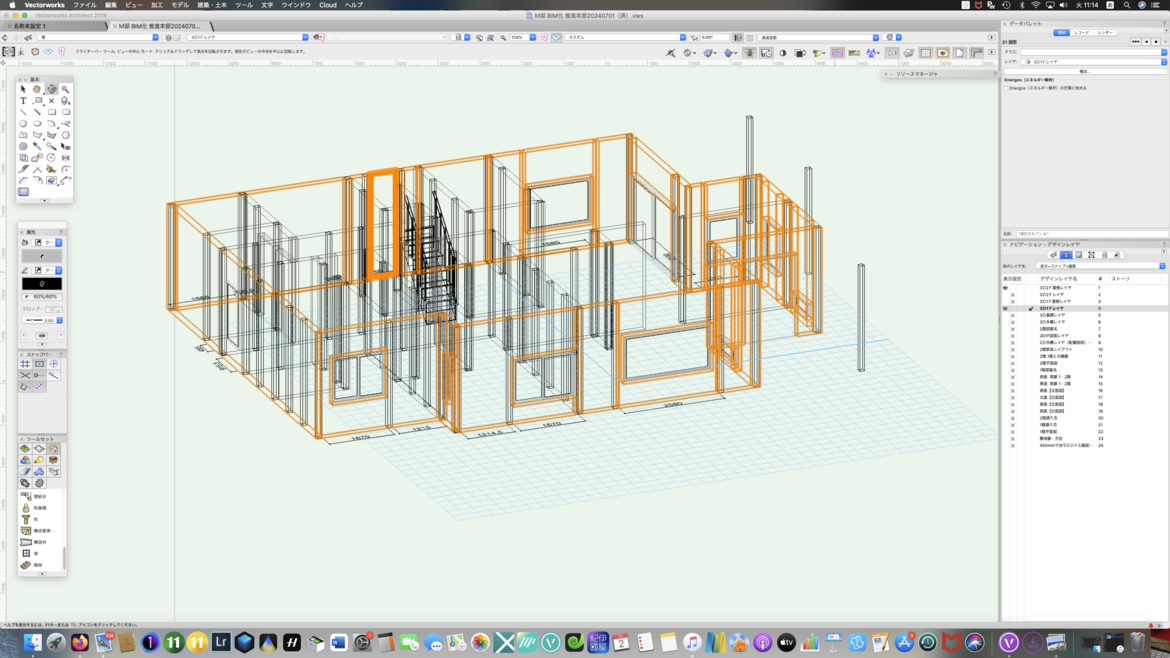Click the 60%/60% opacity button
1170x658 pixels.
[42, 297]
